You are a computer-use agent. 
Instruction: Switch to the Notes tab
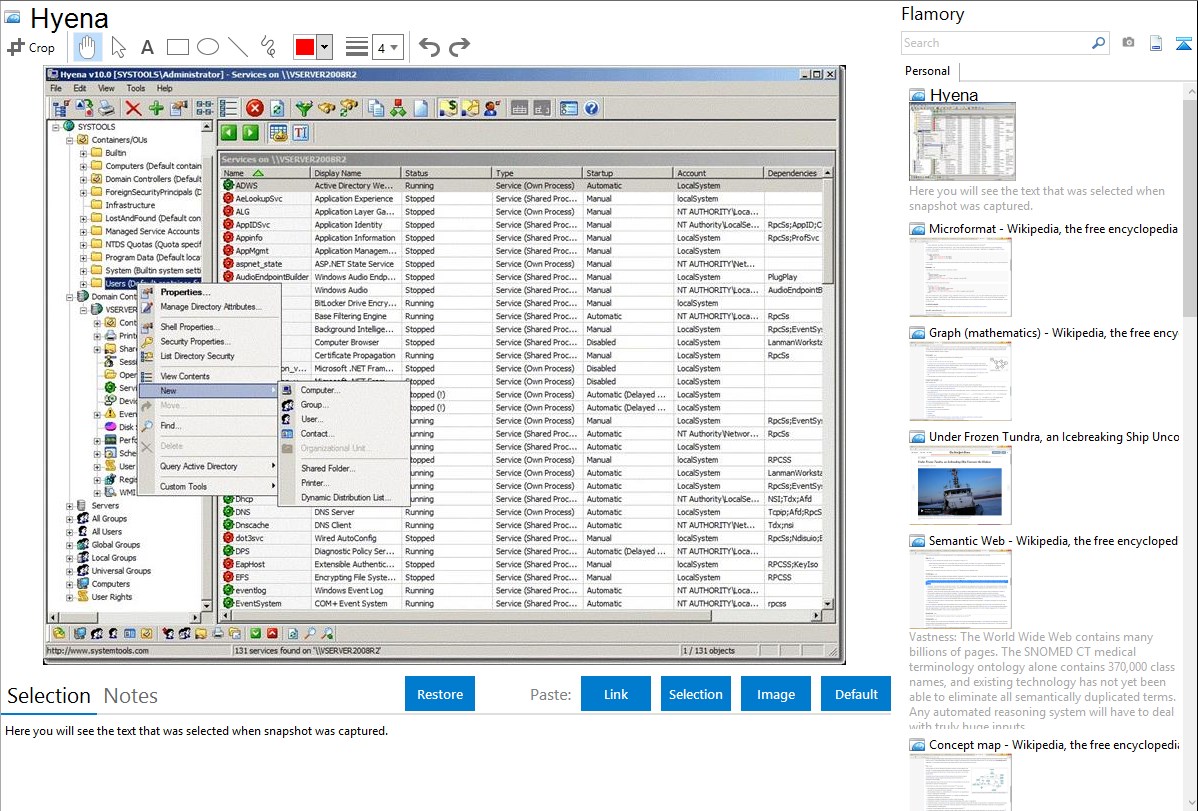click(131, 696)
